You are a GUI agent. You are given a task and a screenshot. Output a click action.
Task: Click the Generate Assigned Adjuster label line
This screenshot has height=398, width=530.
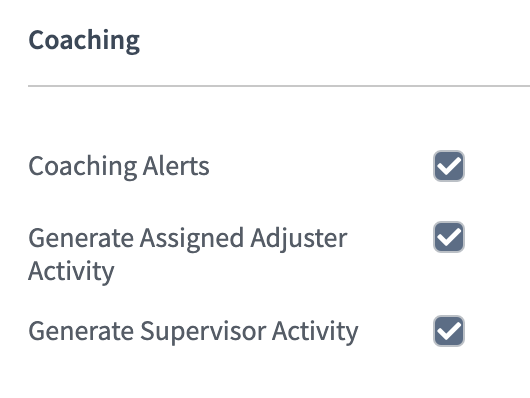[x=188, y=239]
